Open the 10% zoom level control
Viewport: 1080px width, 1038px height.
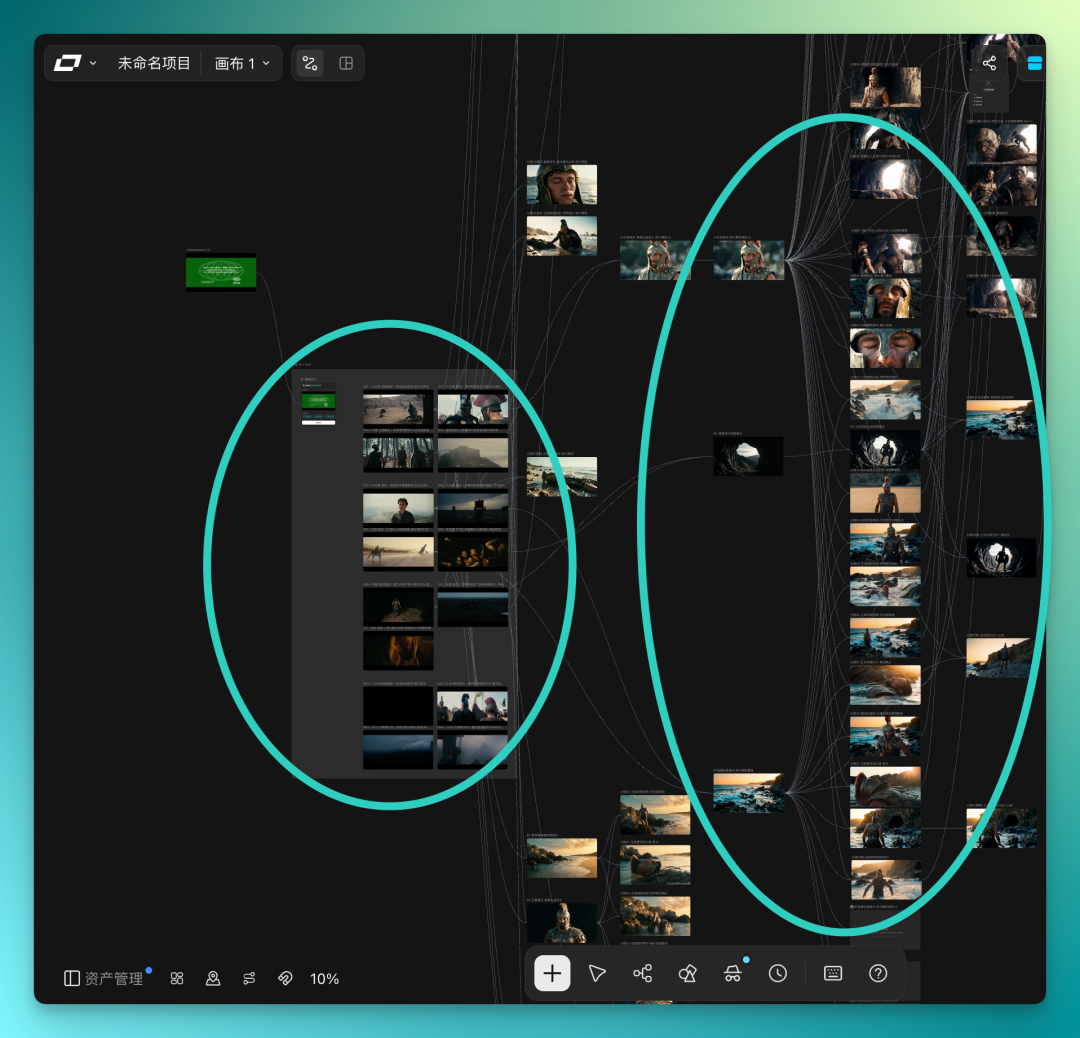tap(324, 979)
